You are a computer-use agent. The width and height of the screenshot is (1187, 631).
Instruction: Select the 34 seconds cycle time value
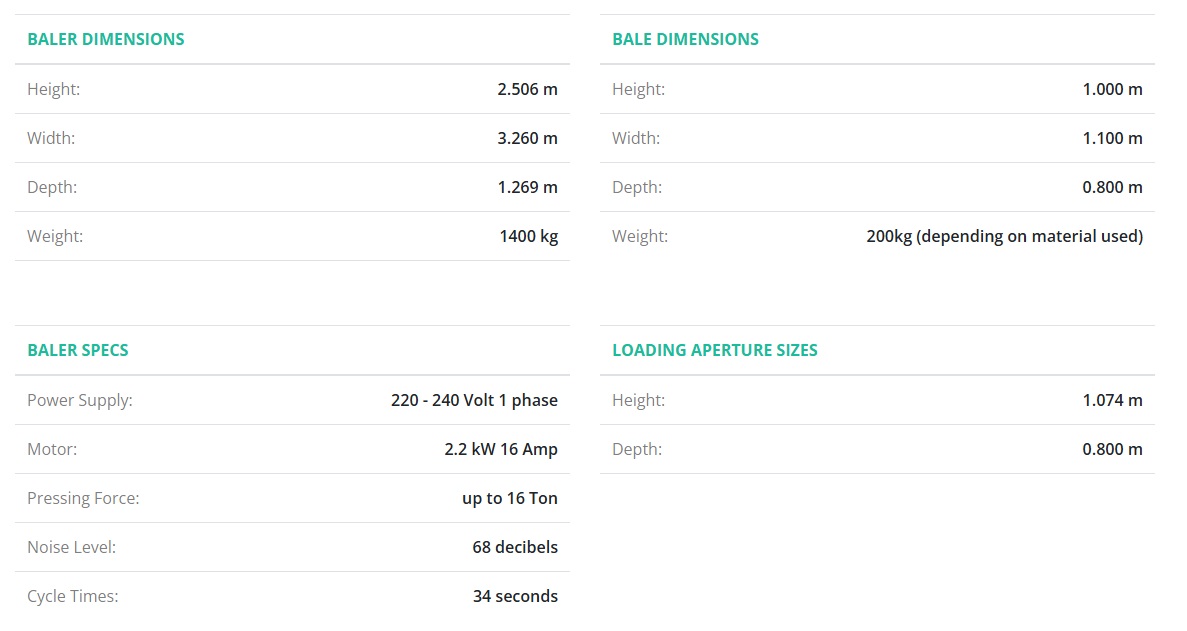515,596
